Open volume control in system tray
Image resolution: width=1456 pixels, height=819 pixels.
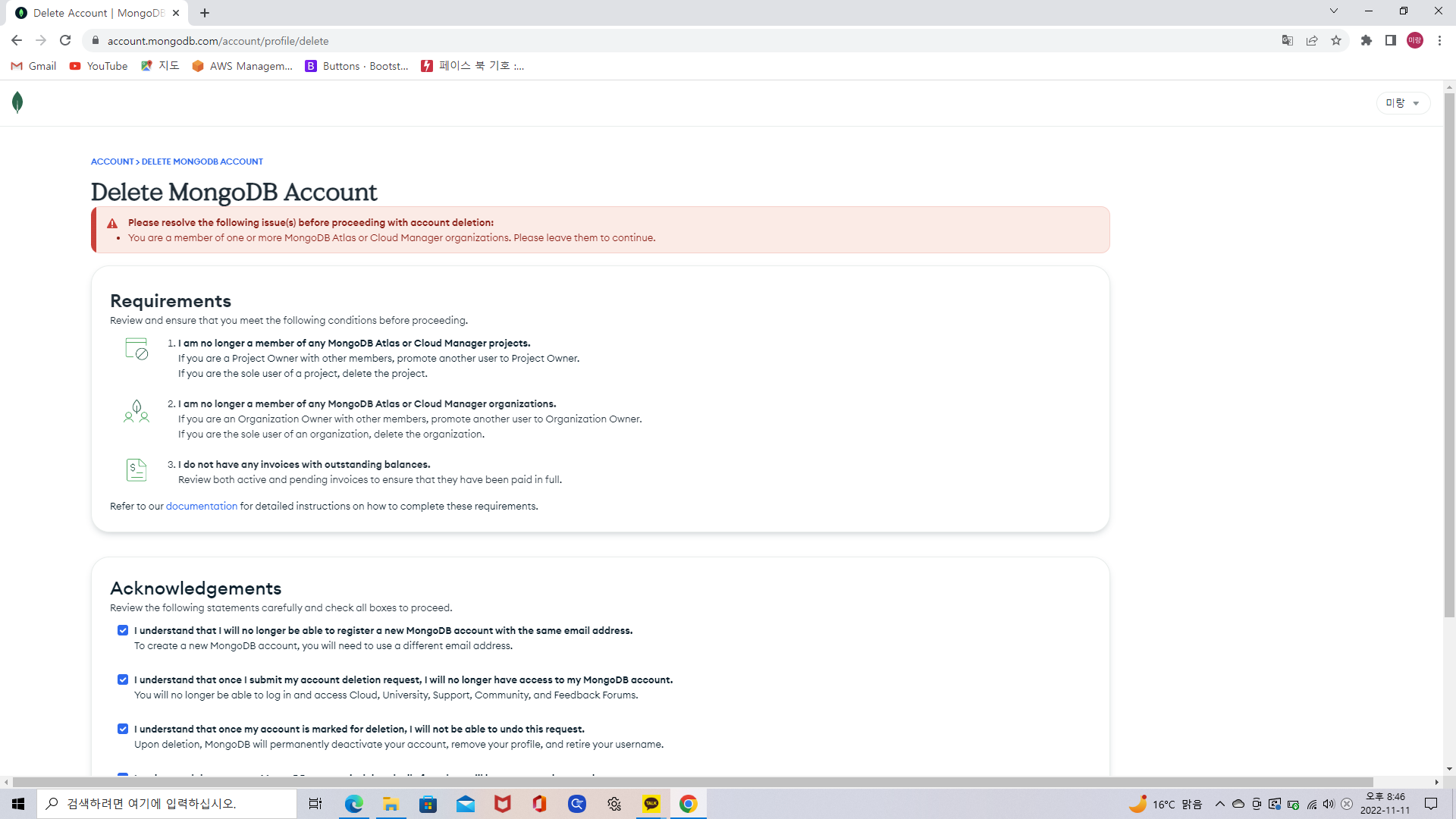(1329, 804)
